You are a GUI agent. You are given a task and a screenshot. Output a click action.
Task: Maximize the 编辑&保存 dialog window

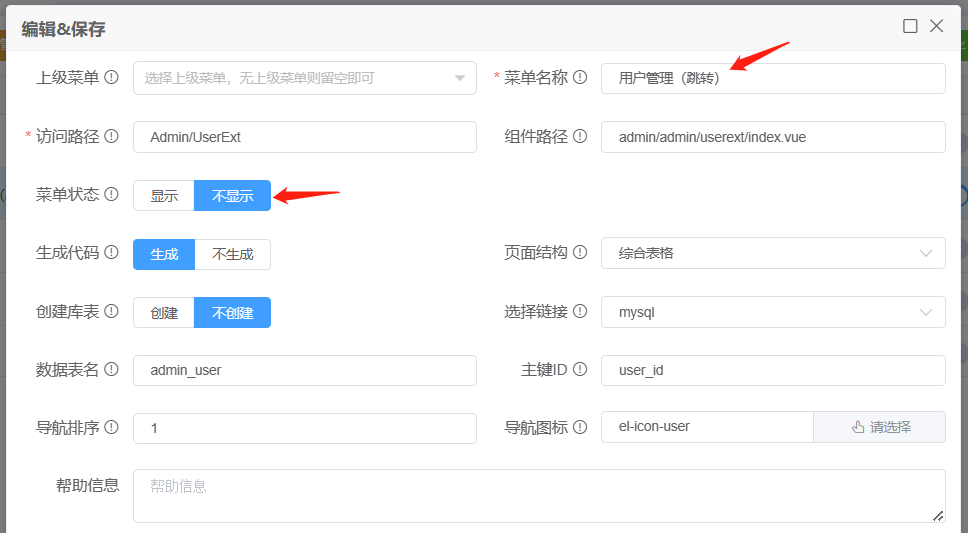[x=910, y=27]
